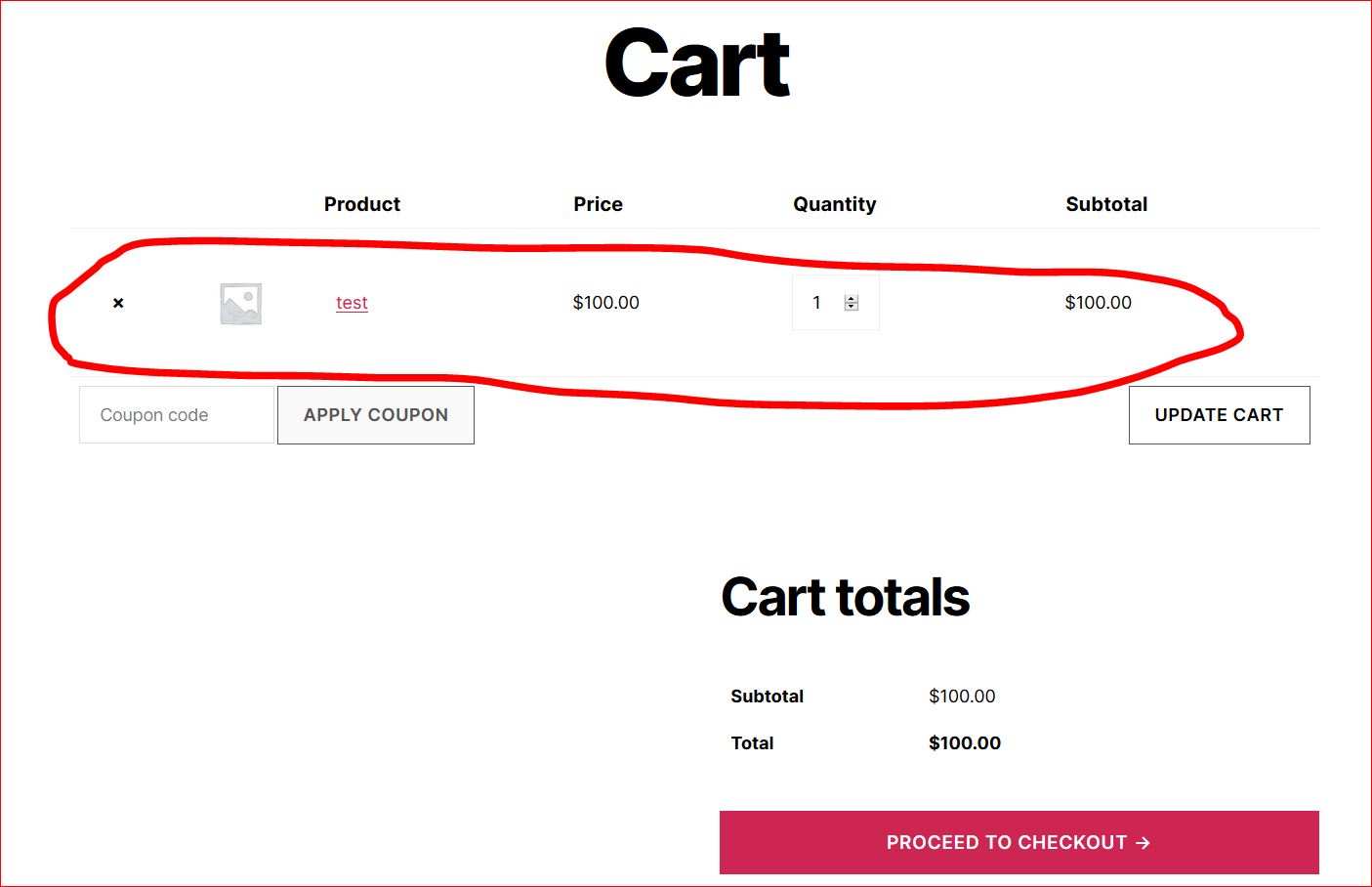The width and height of the screenshot is (1372, 887).
Task: Click the bold Total amount $100.00
Action: pos(964,742)
